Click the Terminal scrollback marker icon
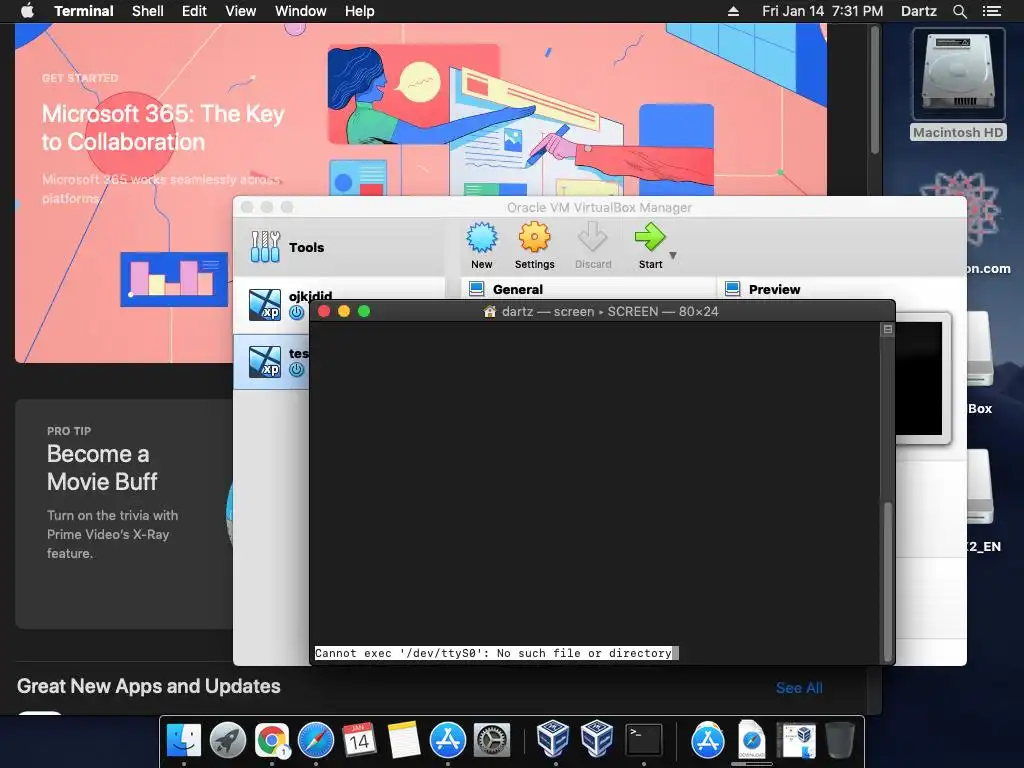 point(888,330)
